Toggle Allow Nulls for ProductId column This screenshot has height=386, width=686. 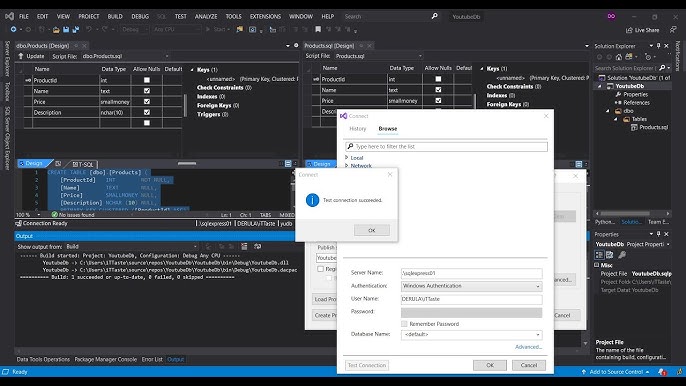(x=147, y=80)
